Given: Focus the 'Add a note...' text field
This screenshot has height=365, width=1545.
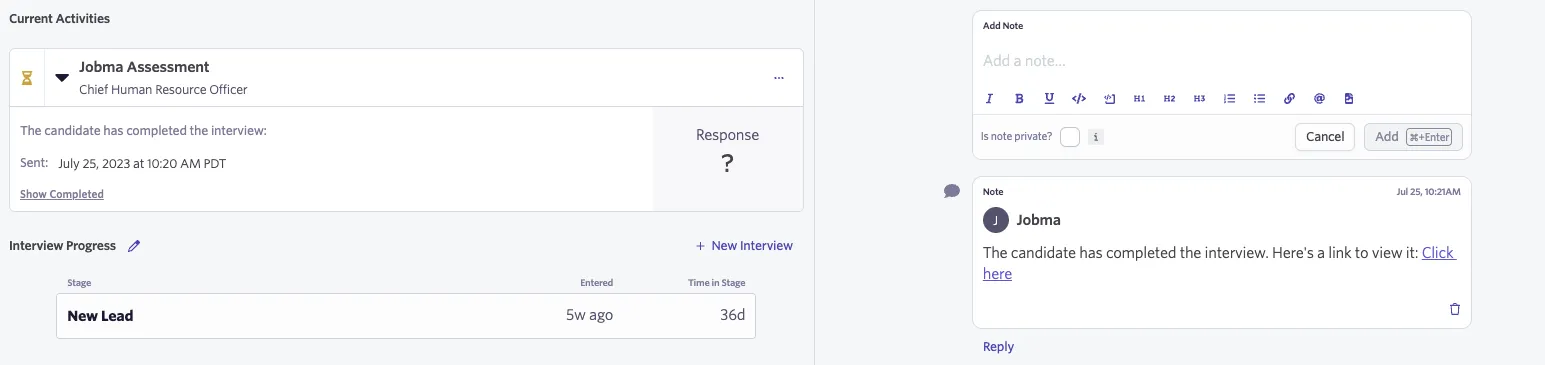Looking at the screenshot, I should 1221,61.
